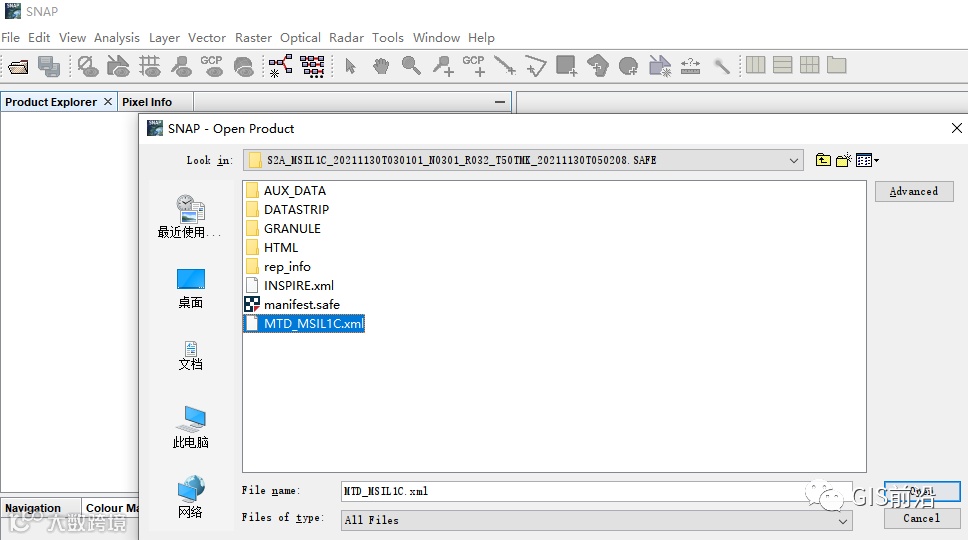This screenshot has width=968, height=540.
Task: Toggle the shape overlay eye icon
Action: tap(118, 66)
